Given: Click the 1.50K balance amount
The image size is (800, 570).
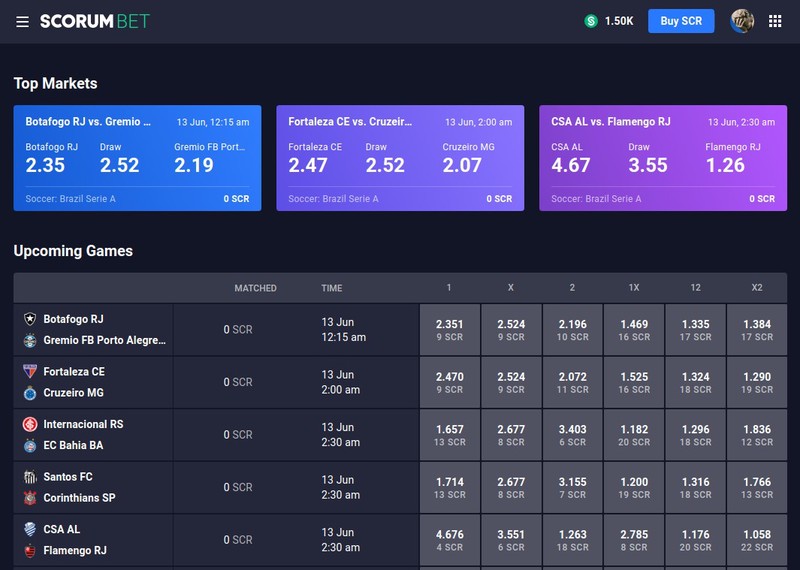Looking at the screenshot, I should pos(619,21).
